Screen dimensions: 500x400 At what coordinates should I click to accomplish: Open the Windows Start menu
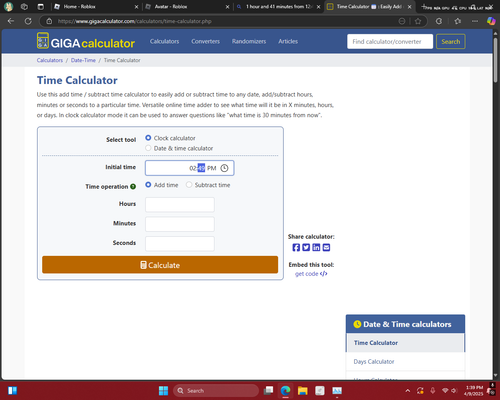click(x=164, y=391)
